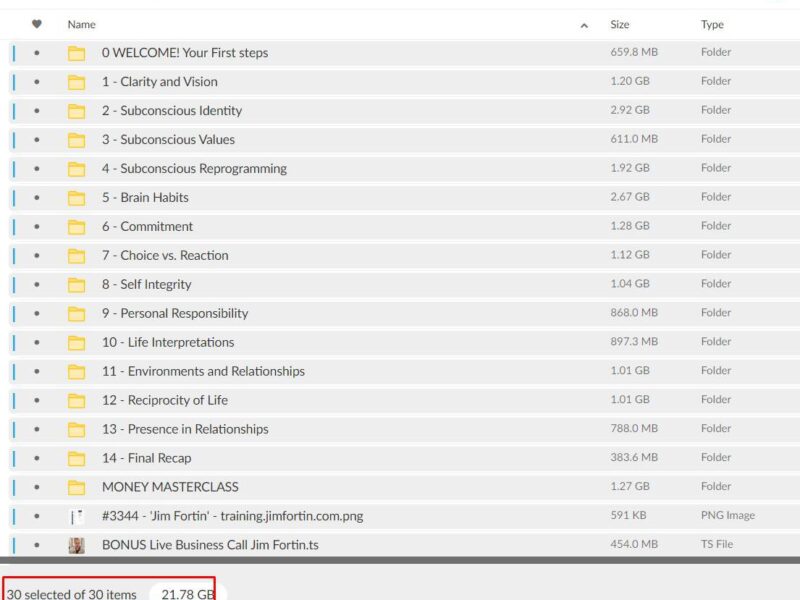Click the 21.78 GB total size badge
The image size is (800, 600).
[x=188, y=594]
